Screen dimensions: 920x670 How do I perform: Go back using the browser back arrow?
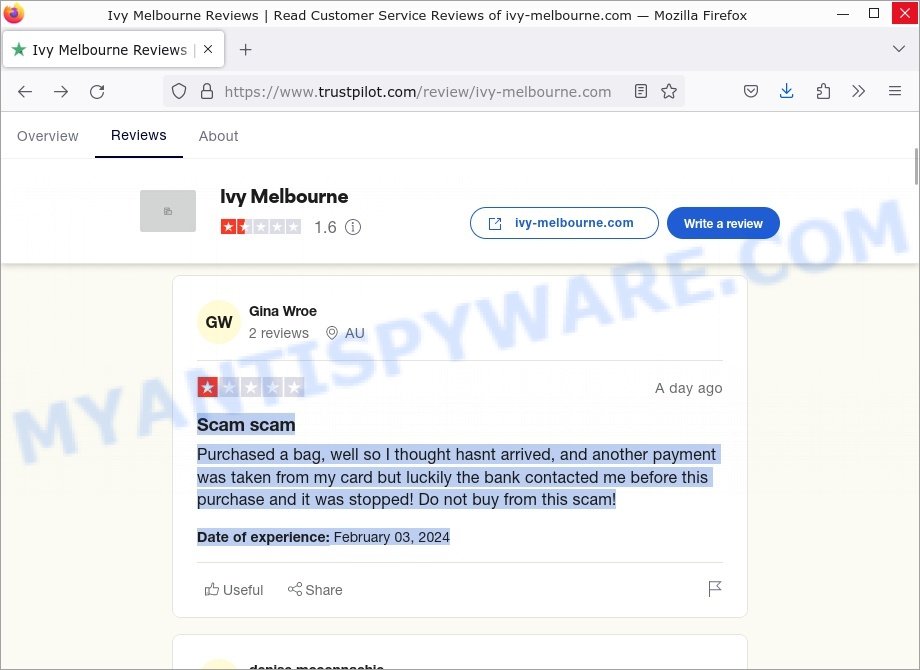tap(25, 92)
